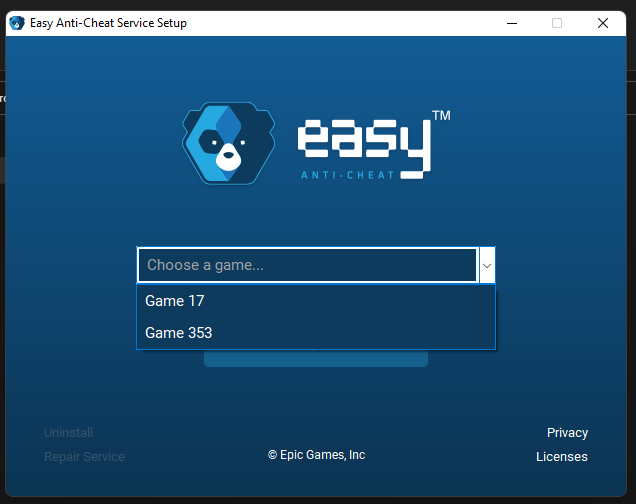This screenshot has width=636, height=504.
Task: Click the bear logo graphic
Action: point(229,144)
